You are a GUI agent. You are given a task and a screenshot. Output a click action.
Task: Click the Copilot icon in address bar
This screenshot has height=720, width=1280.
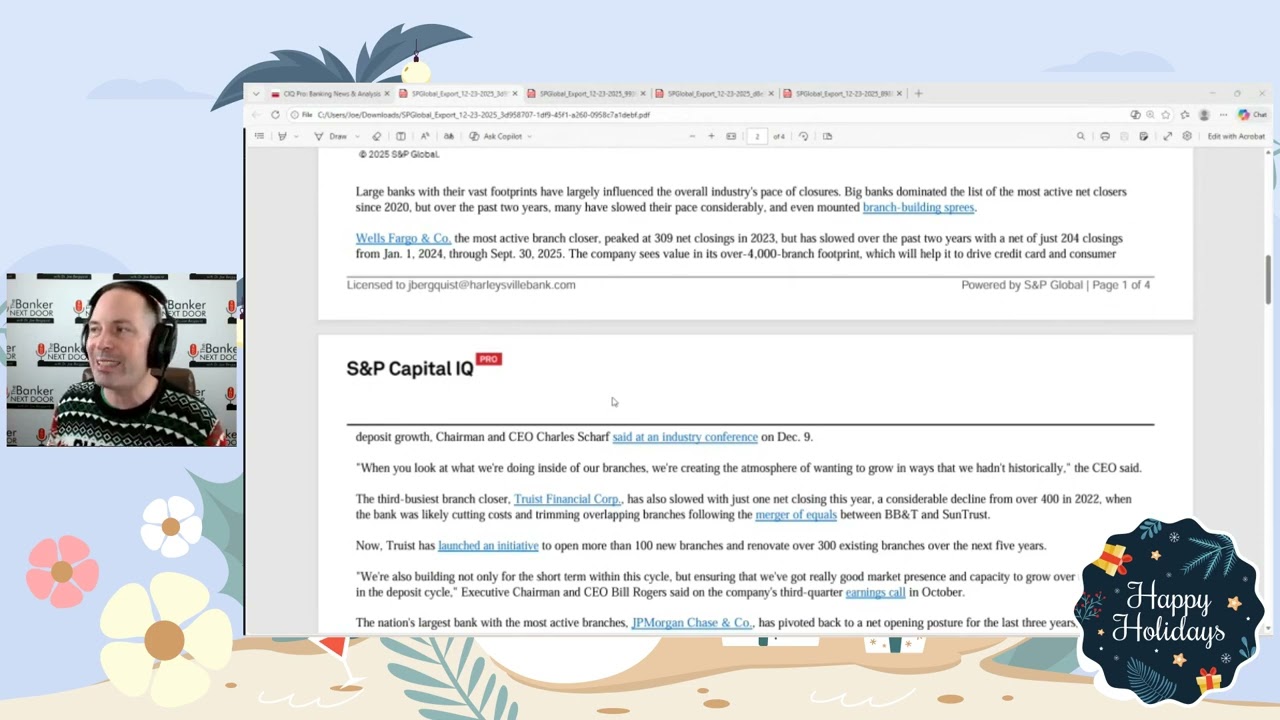1135,115
